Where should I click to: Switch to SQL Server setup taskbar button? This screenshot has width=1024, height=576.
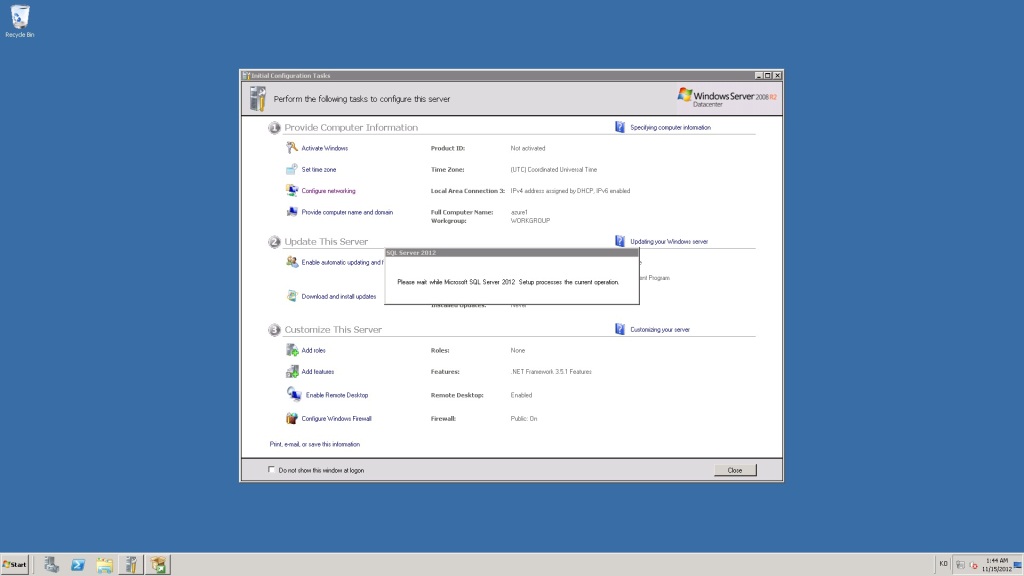click(158, 564)
